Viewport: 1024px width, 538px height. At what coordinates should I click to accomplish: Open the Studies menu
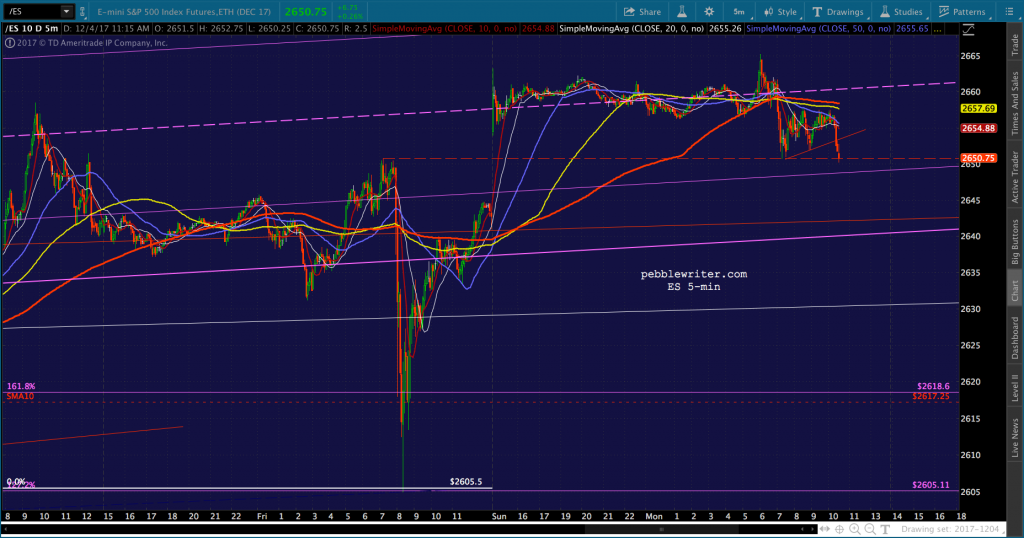pos(901,12)
